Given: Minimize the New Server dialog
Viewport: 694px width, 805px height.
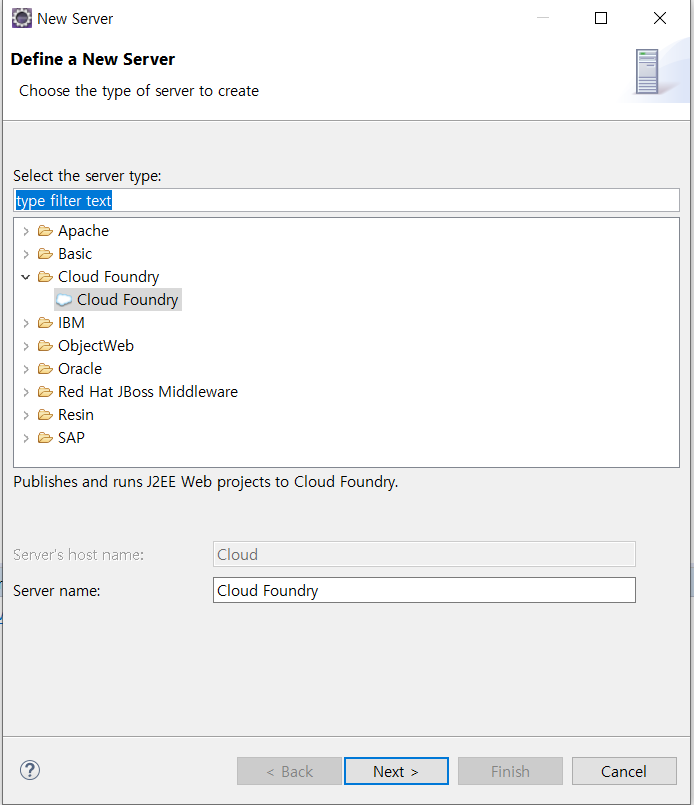Looking at the screenshot, I should [x=543, y=18].
